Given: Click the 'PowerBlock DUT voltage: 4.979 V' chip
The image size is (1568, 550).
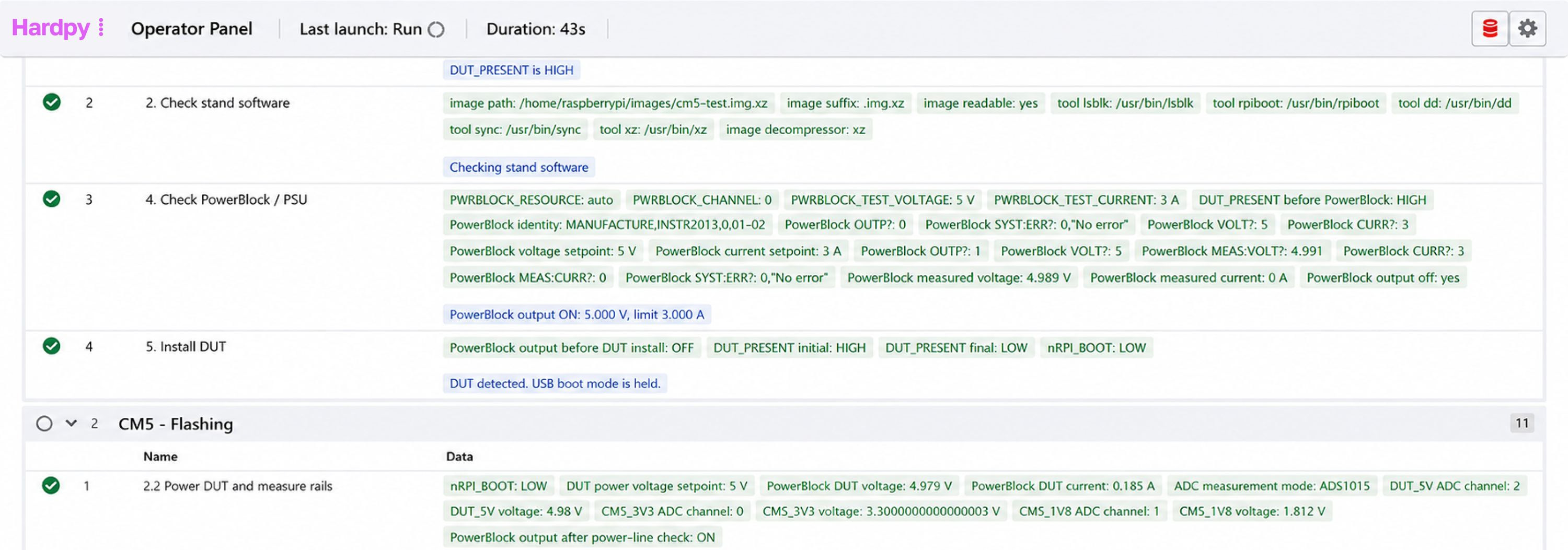Looking at the screenshot, I should click(x=859, y=486).
